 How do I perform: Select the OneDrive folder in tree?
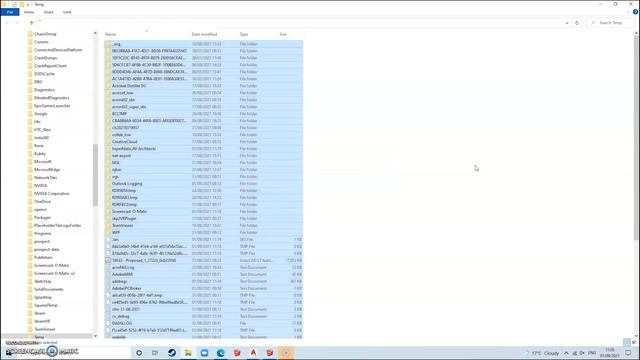pos(42,202)
